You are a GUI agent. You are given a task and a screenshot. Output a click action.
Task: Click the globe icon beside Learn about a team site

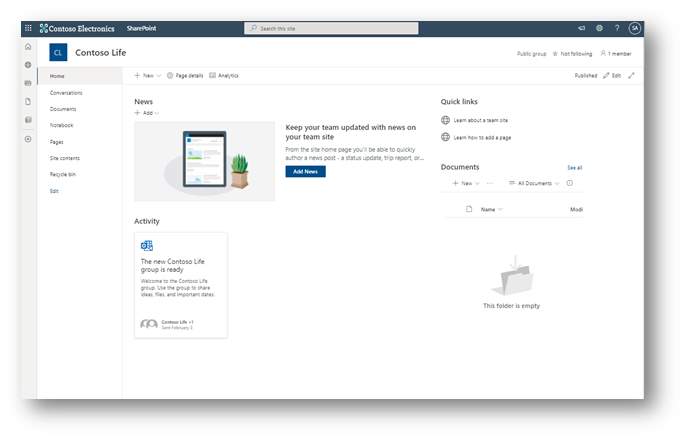(x=446, y=120)
